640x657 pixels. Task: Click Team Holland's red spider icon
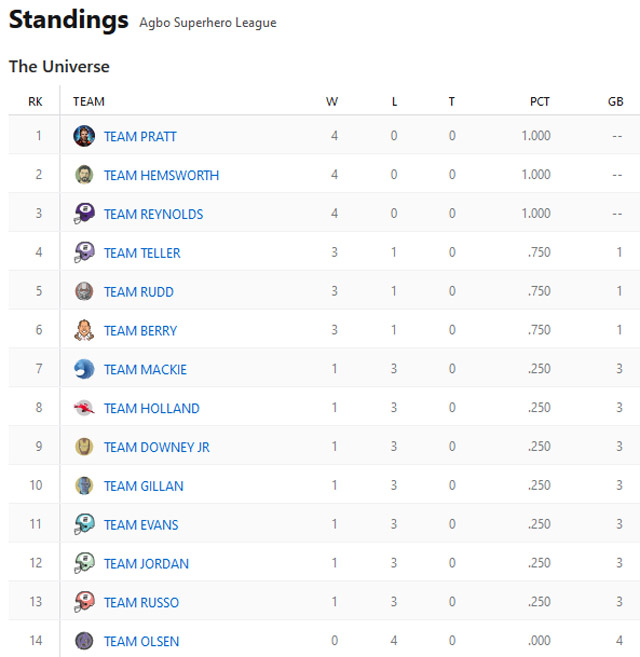pyautogui.click(x=84, y=408)
